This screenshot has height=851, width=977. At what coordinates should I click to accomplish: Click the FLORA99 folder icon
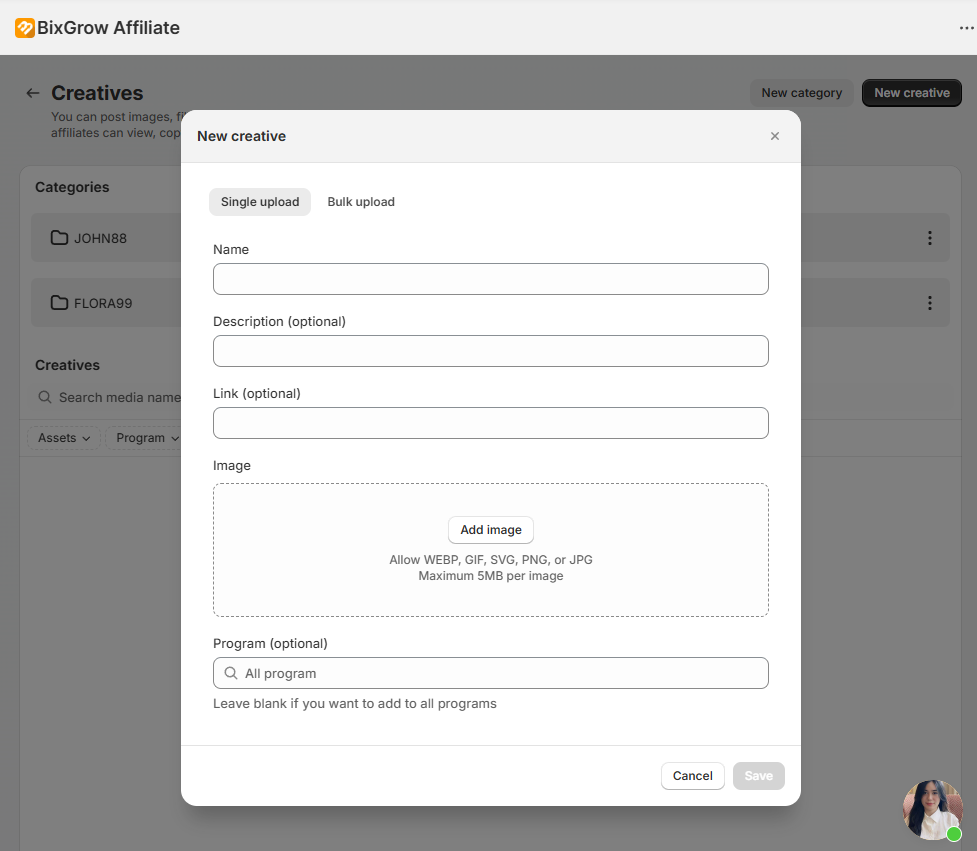tap(59, 303)
